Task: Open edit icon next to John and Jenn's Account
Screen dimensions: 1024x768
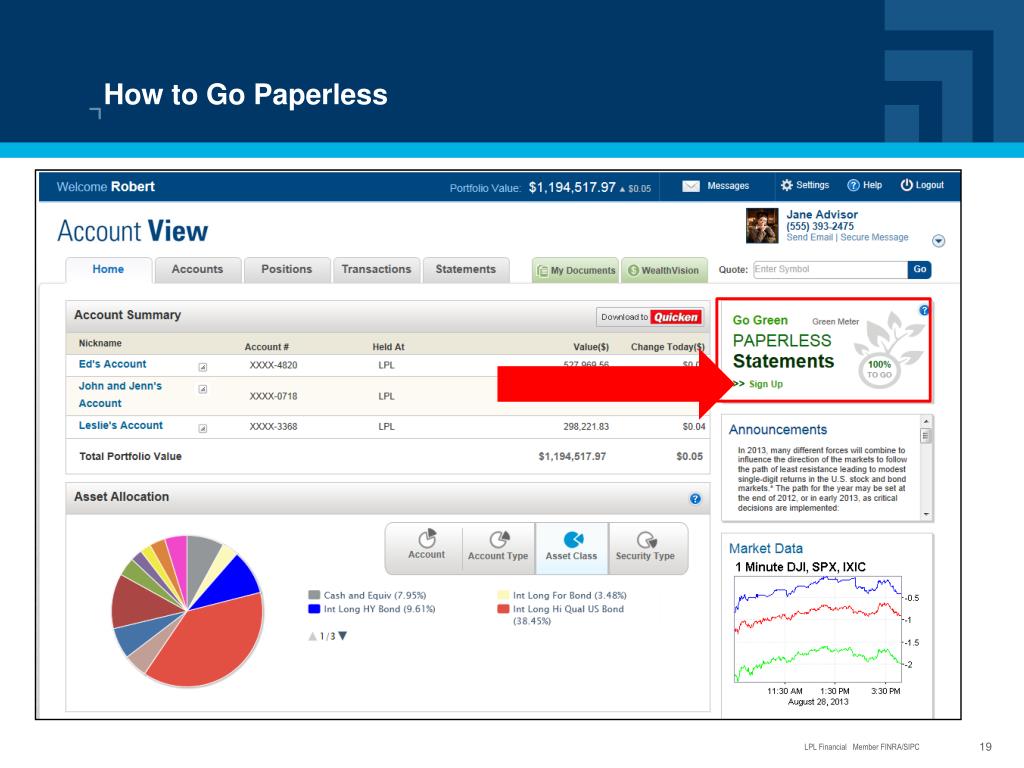Action: click(202, 389)
